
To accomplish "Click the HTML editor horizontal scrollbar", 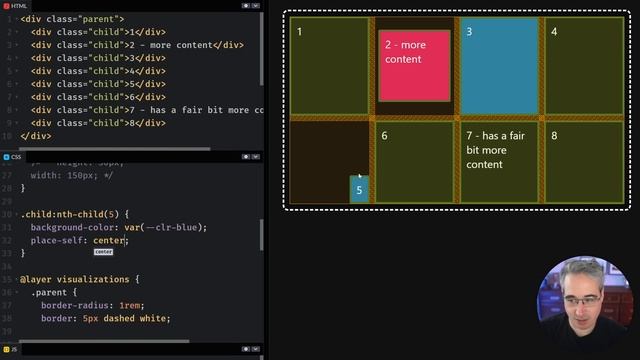I will point(115,149).
